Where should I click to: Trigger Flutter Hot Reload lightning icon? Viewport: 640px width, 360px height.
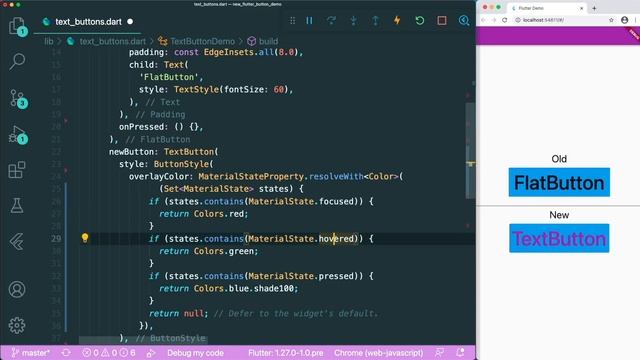coord(397,20)
